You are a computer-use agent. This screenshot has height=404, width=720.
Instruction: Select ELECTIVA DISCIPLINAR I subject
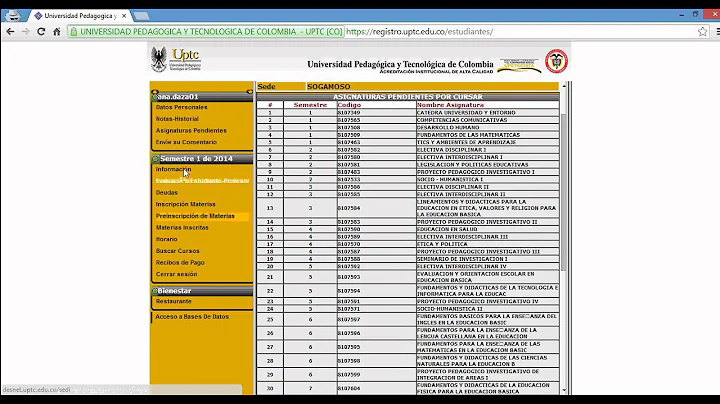point(451,150)
